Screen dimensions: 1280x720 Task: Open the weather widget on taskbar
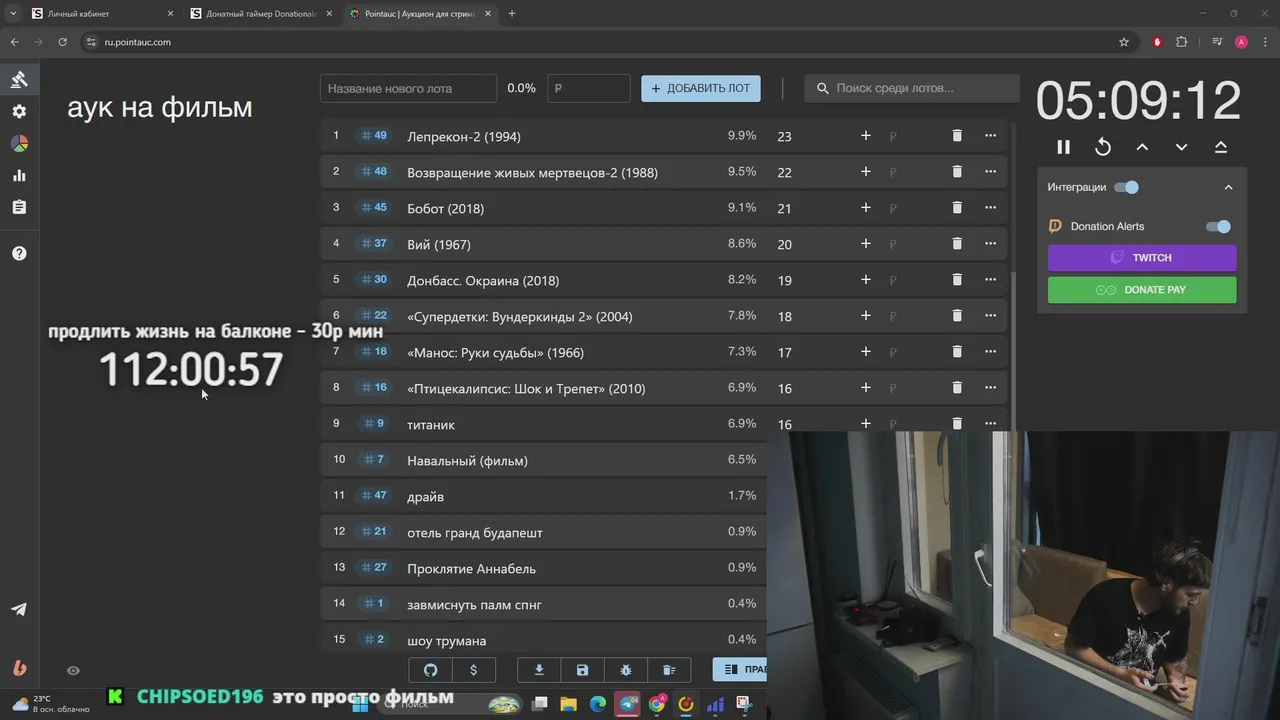pyautogui.click(x=52, y=704)
